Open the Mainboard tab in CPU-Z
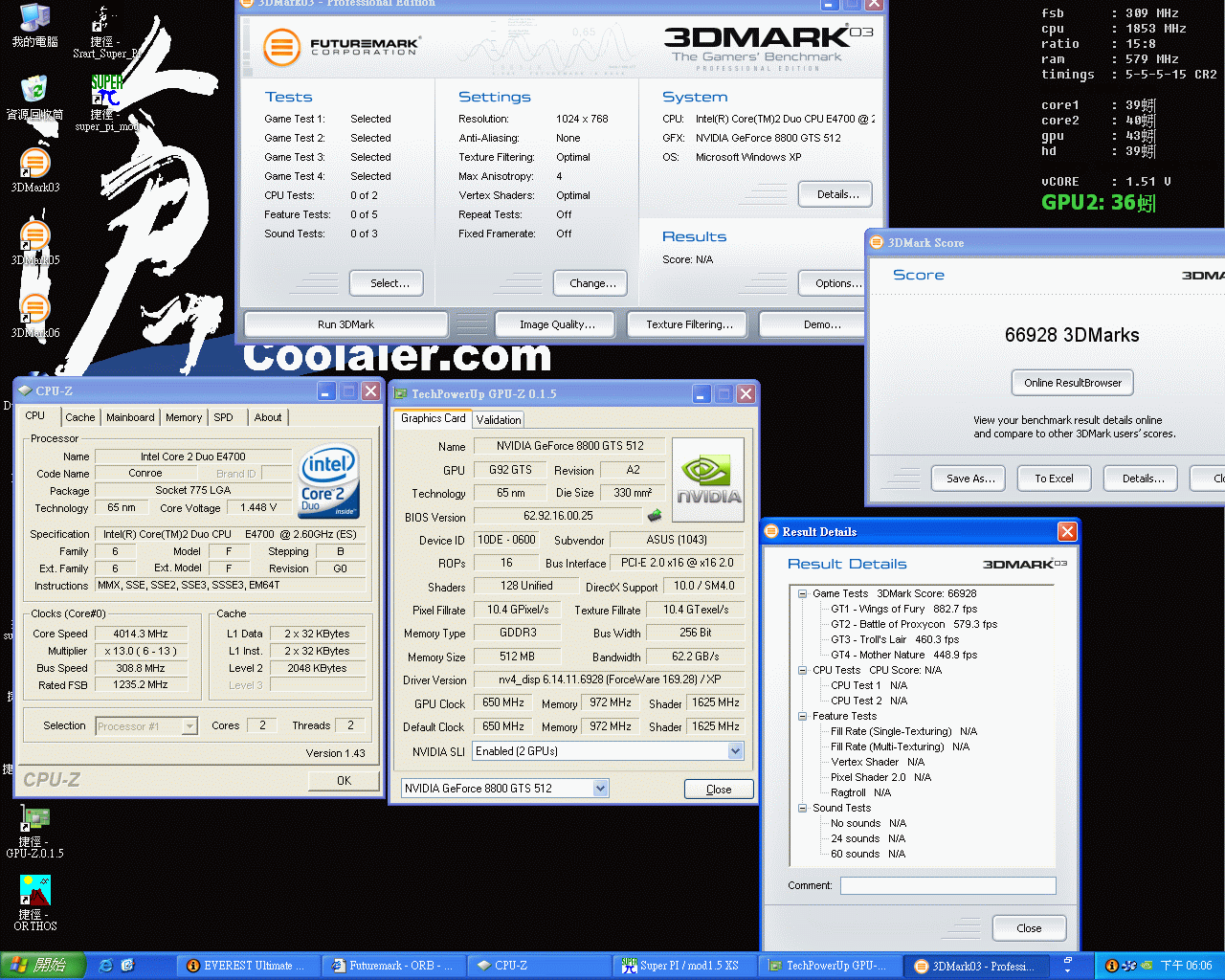Viewport: 1225px width, 980px height. click(x=130, y=417)
